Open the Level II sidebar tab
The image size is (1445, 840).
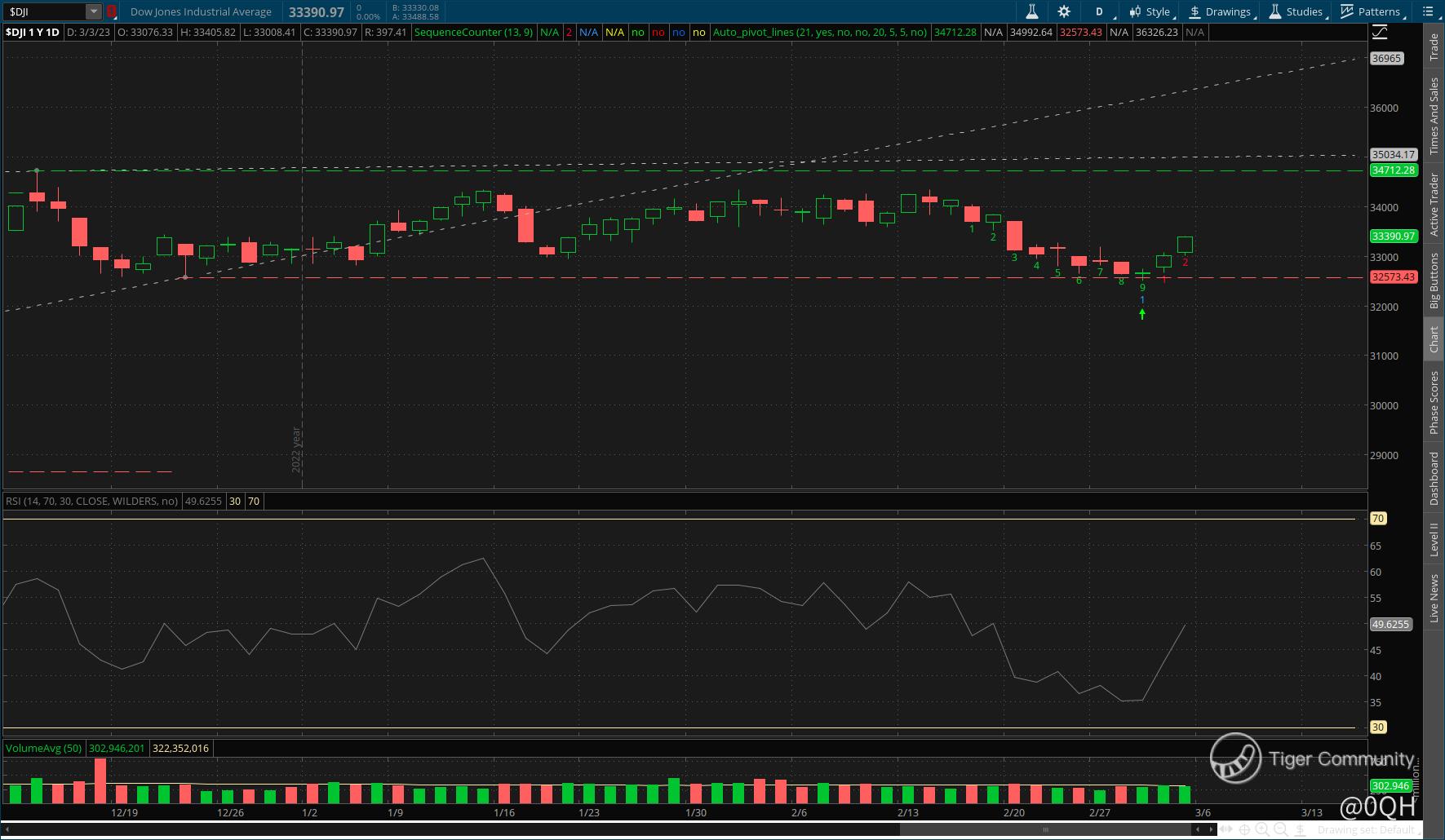point(1434,540)
